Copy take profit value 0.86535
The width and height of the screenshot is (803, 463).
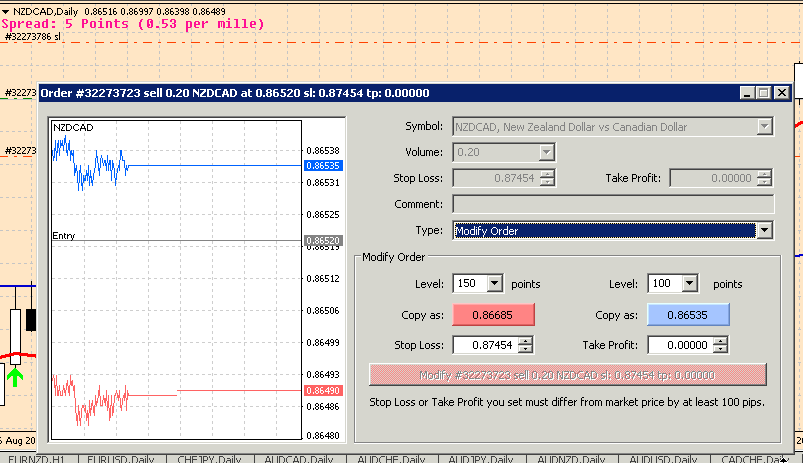[x=688, y=314]
